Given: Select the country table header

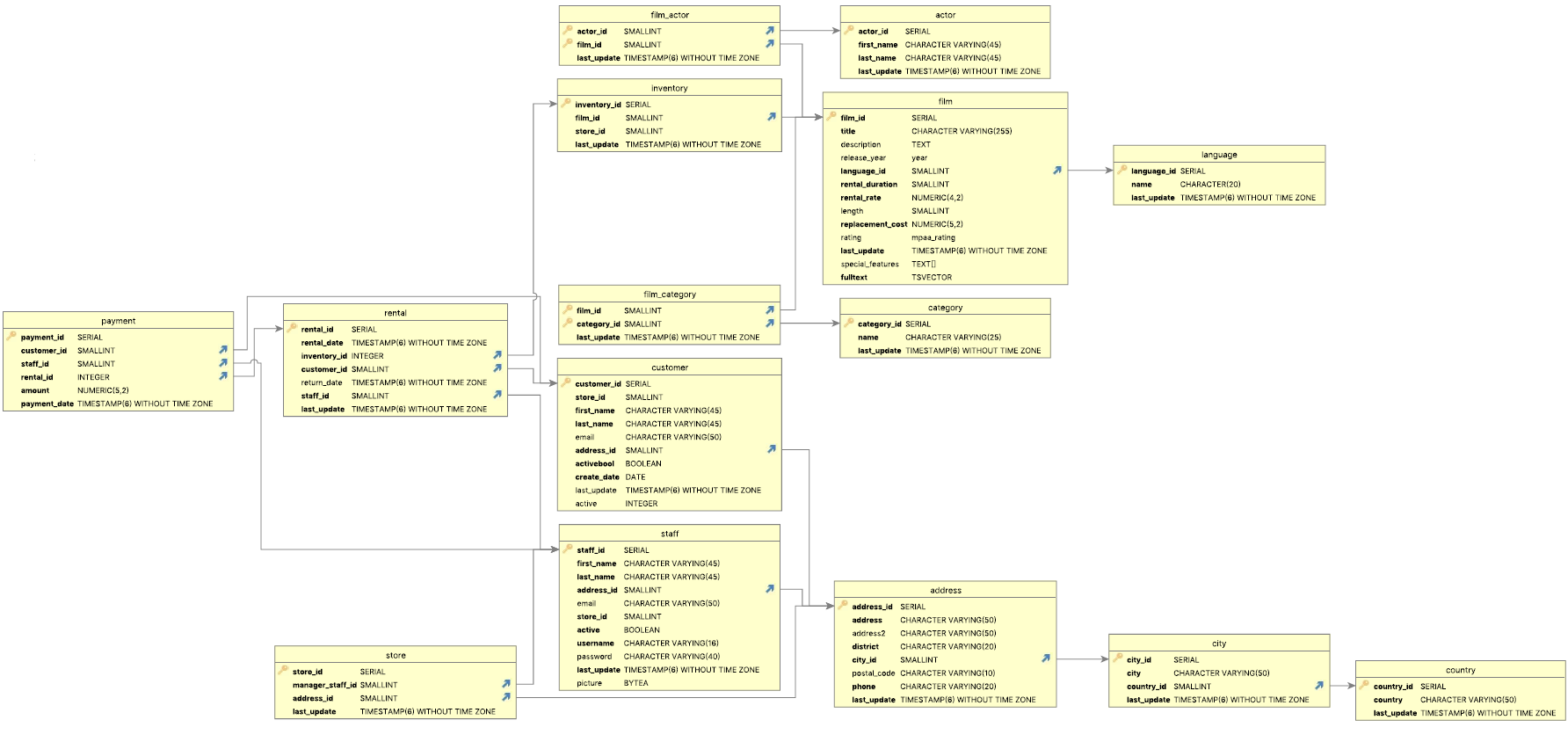Looking at the screenshot, I should point(1461,670).
